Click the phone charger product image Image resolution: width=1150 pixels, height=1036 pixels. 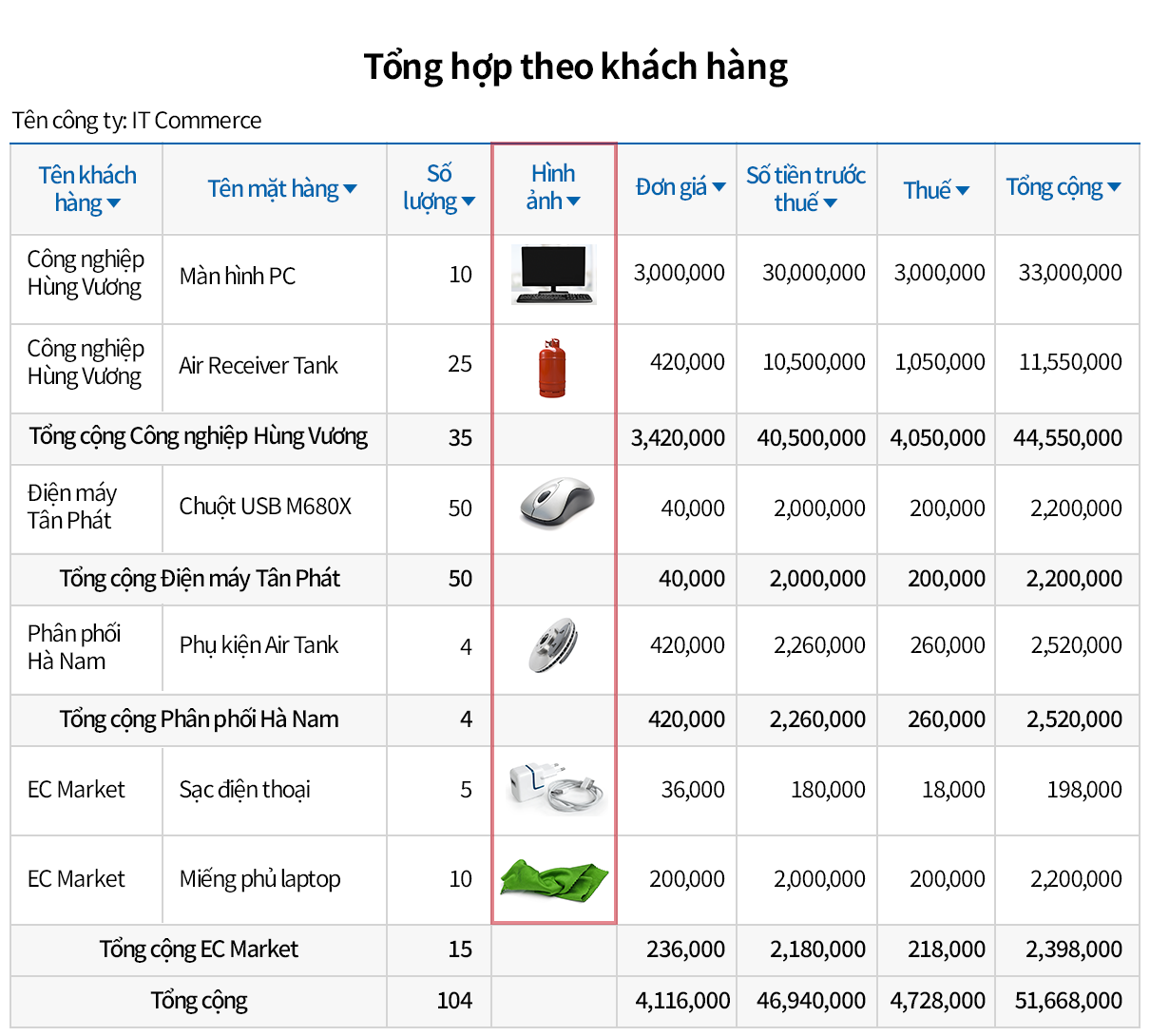555,788
